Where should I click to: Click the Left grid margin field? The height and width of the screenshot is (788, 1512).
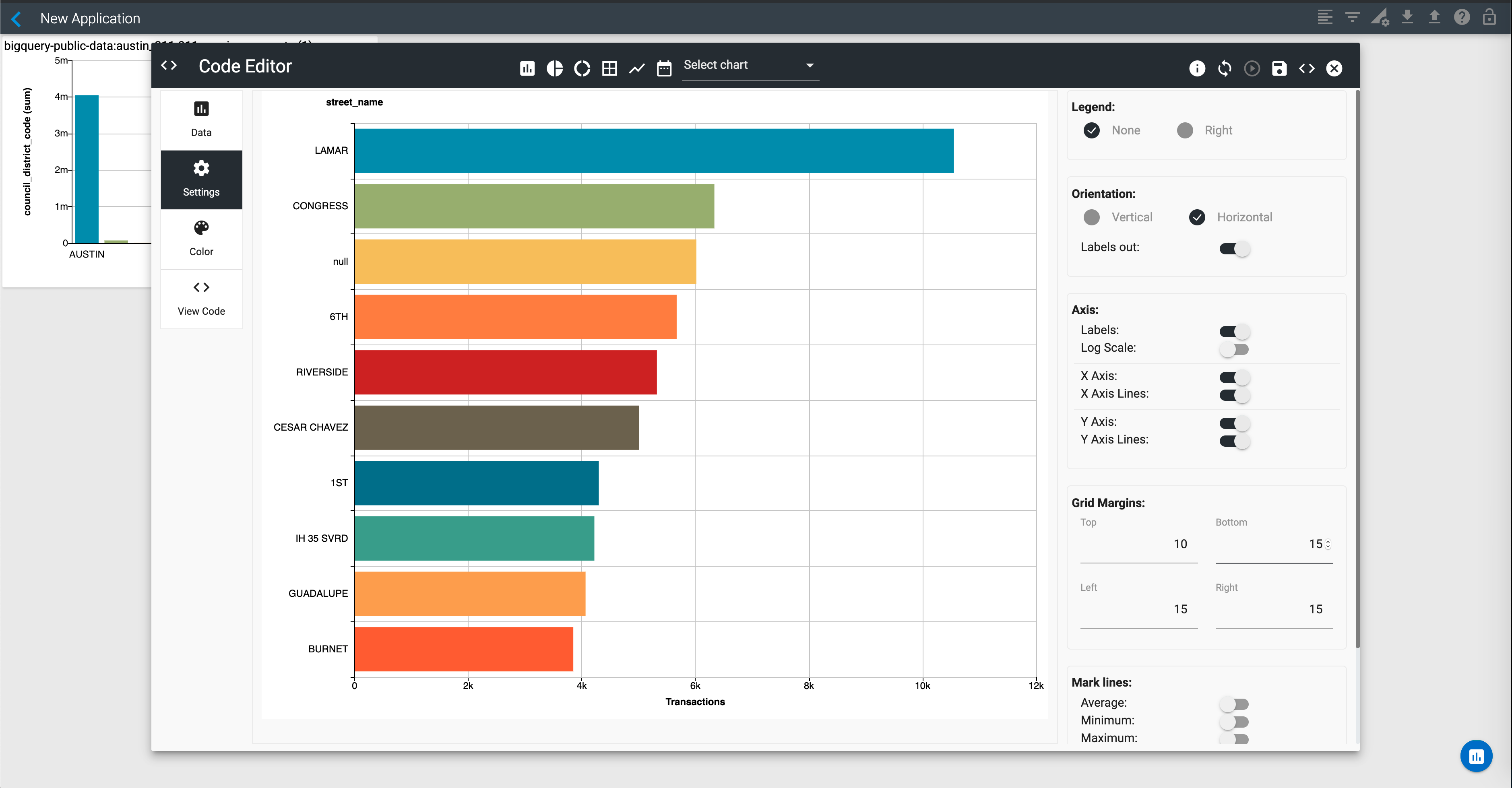[1139, 610]
